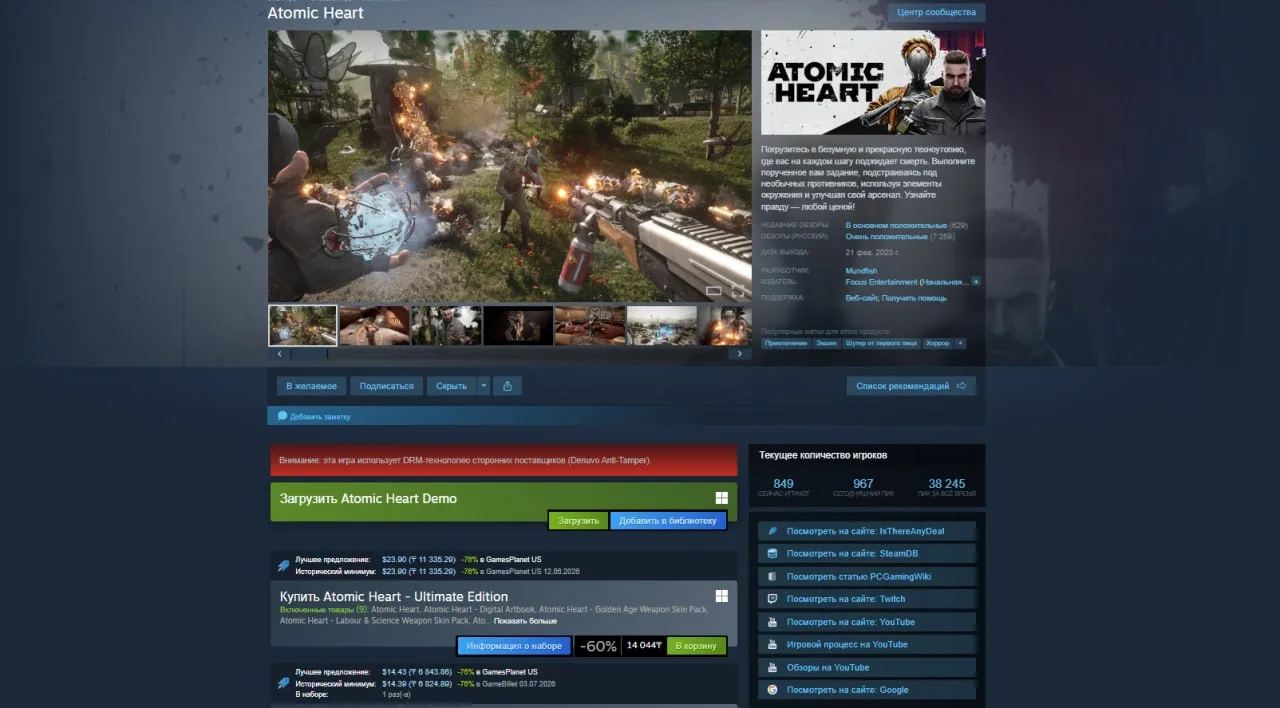Open 'Центр сообщества' community hub
The width and height of the screenshot is (1280, 708).
coord(936,12)
